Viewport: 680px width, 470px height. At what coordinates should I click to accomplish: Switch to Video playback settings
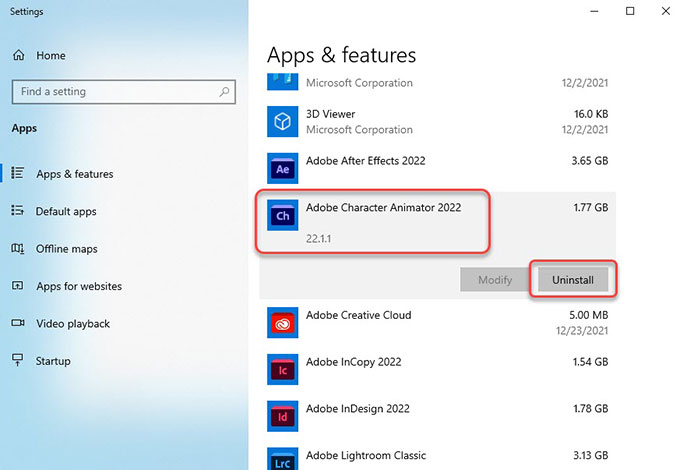73,324
